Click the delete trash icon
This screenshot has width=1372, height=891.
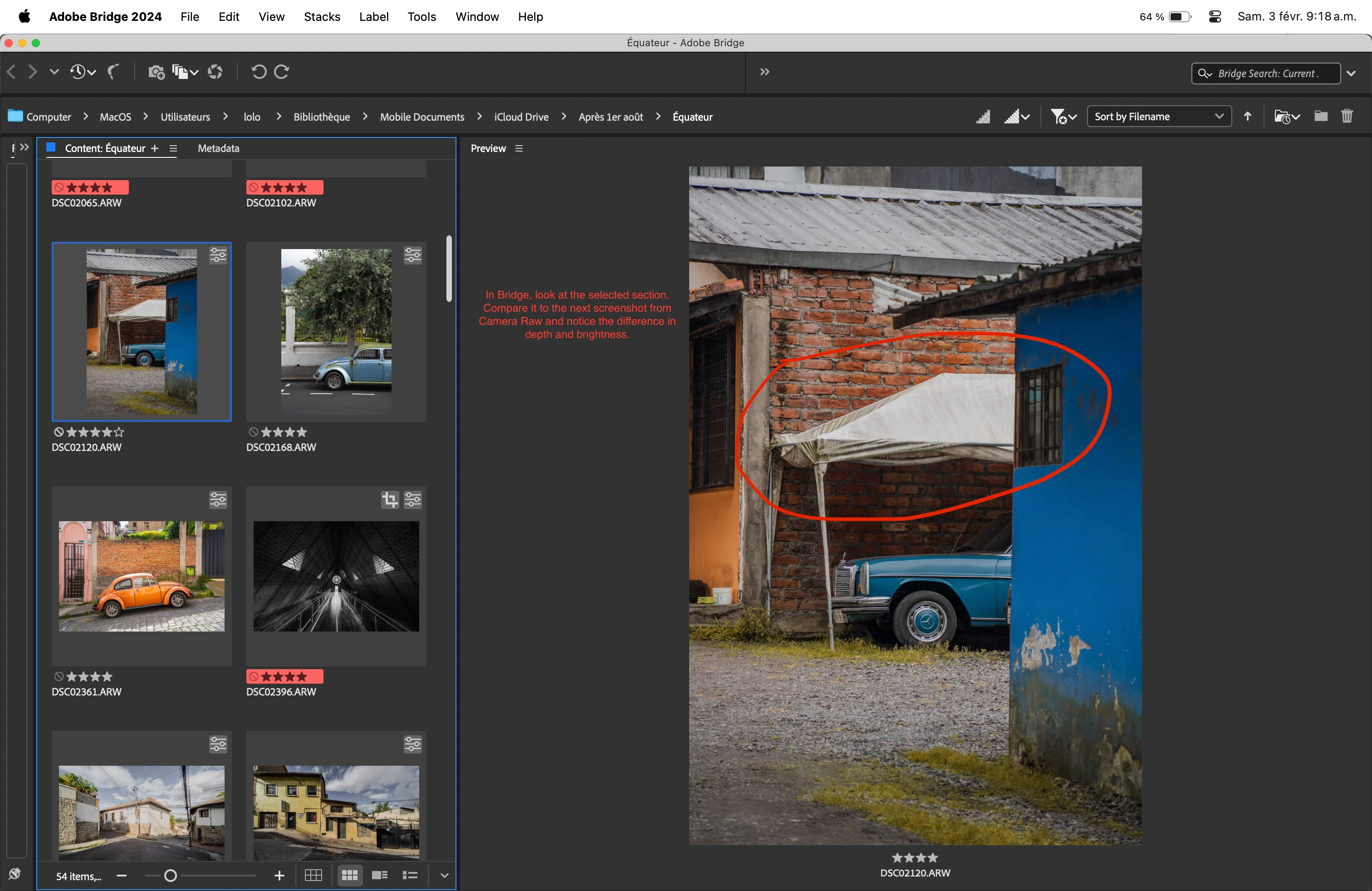point(1347,117)
